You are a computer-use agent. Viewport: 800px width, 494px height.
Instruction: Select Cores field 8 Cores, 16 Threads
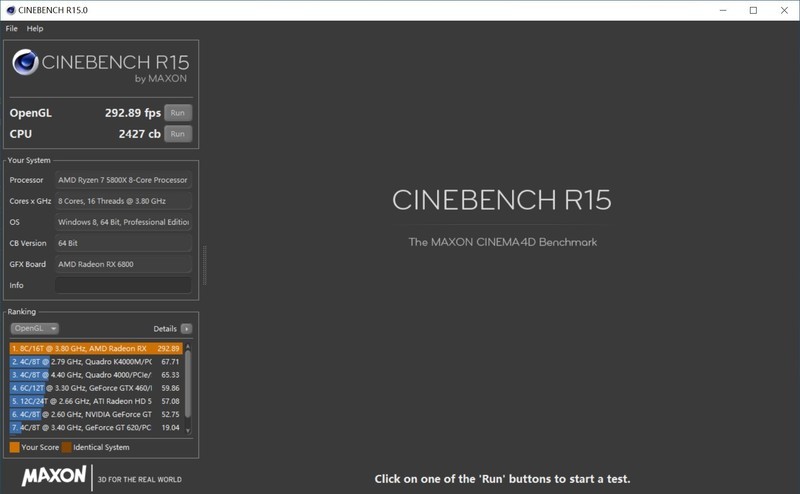(x=123, y=201)
